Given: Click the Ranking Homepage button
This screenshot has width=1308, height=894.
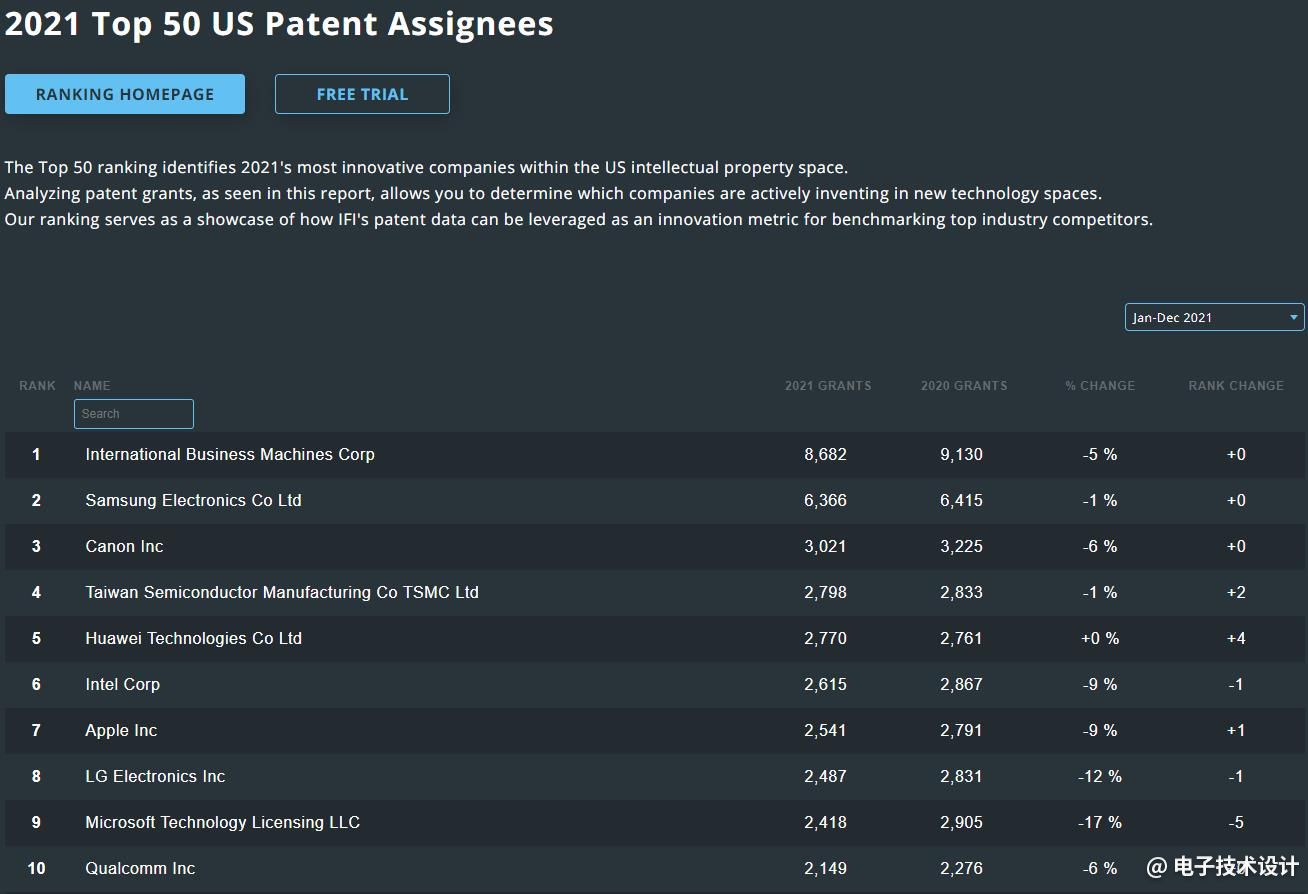Looking at the screenshot, I should click(x=125, y=94).
